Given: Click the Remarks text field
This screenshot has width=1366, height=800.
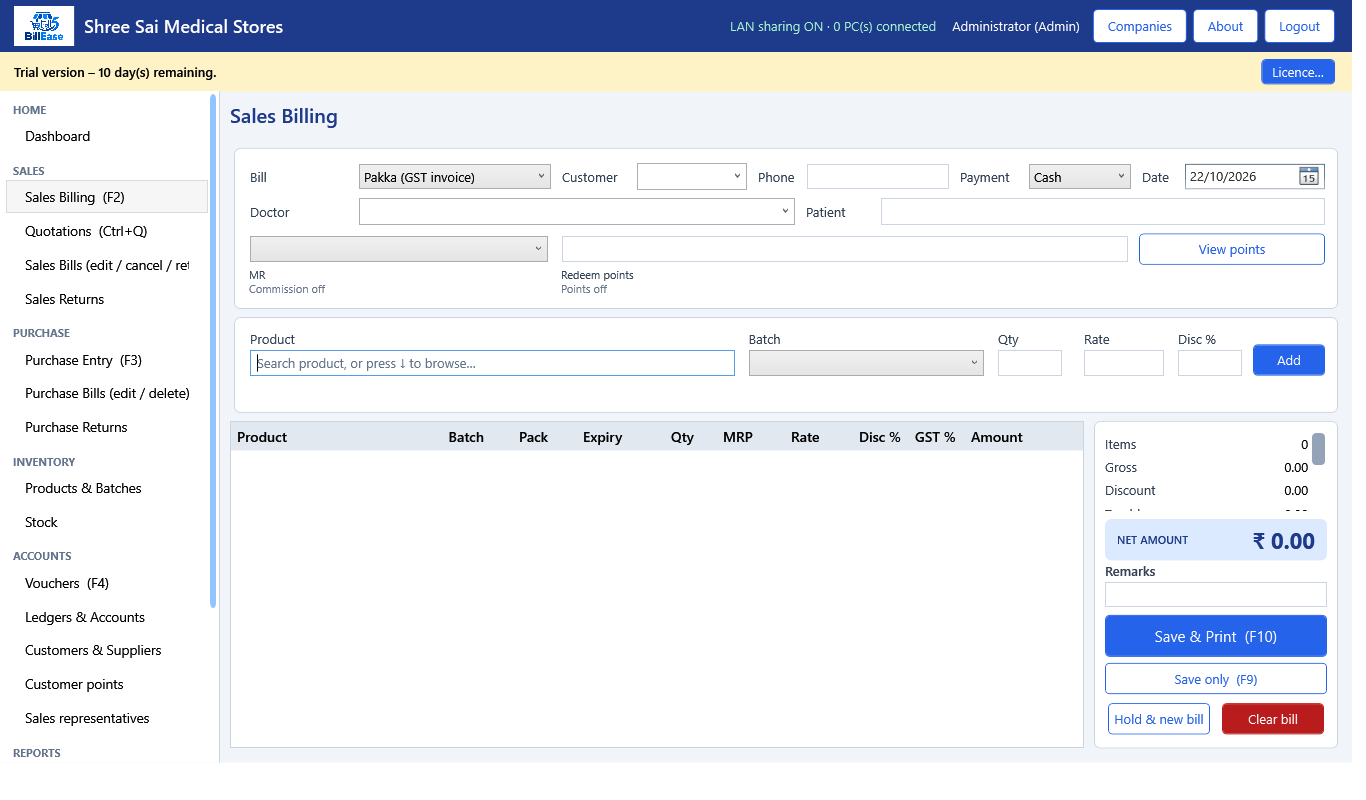Looking at the screenshot, I should [x=1216, y=594].
